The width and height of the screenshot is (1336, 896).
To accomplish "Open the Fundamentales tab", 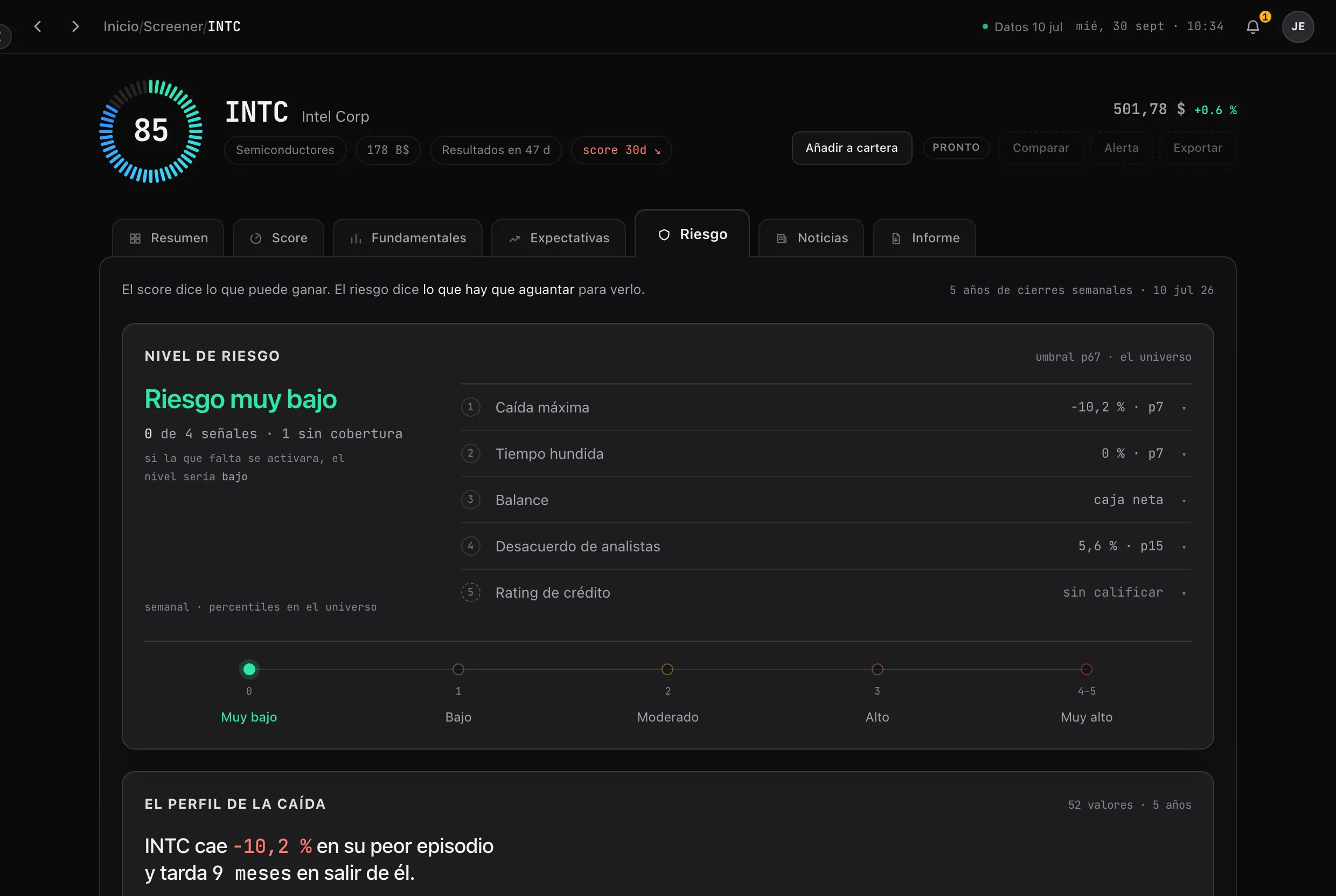I will (x=408, y=237).
